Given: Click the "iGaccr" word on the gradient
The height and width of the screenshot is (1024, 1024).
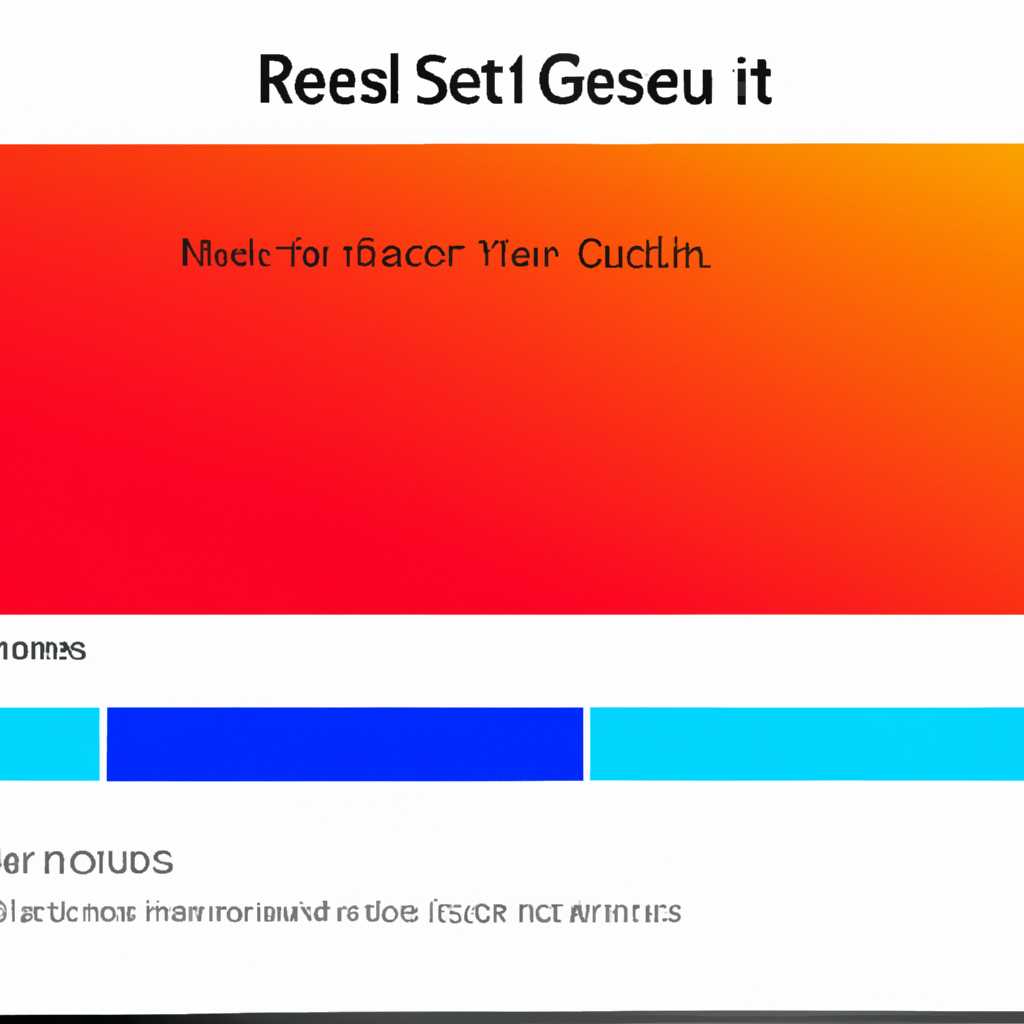Looking at the screenshot, I should coord(403,253).
